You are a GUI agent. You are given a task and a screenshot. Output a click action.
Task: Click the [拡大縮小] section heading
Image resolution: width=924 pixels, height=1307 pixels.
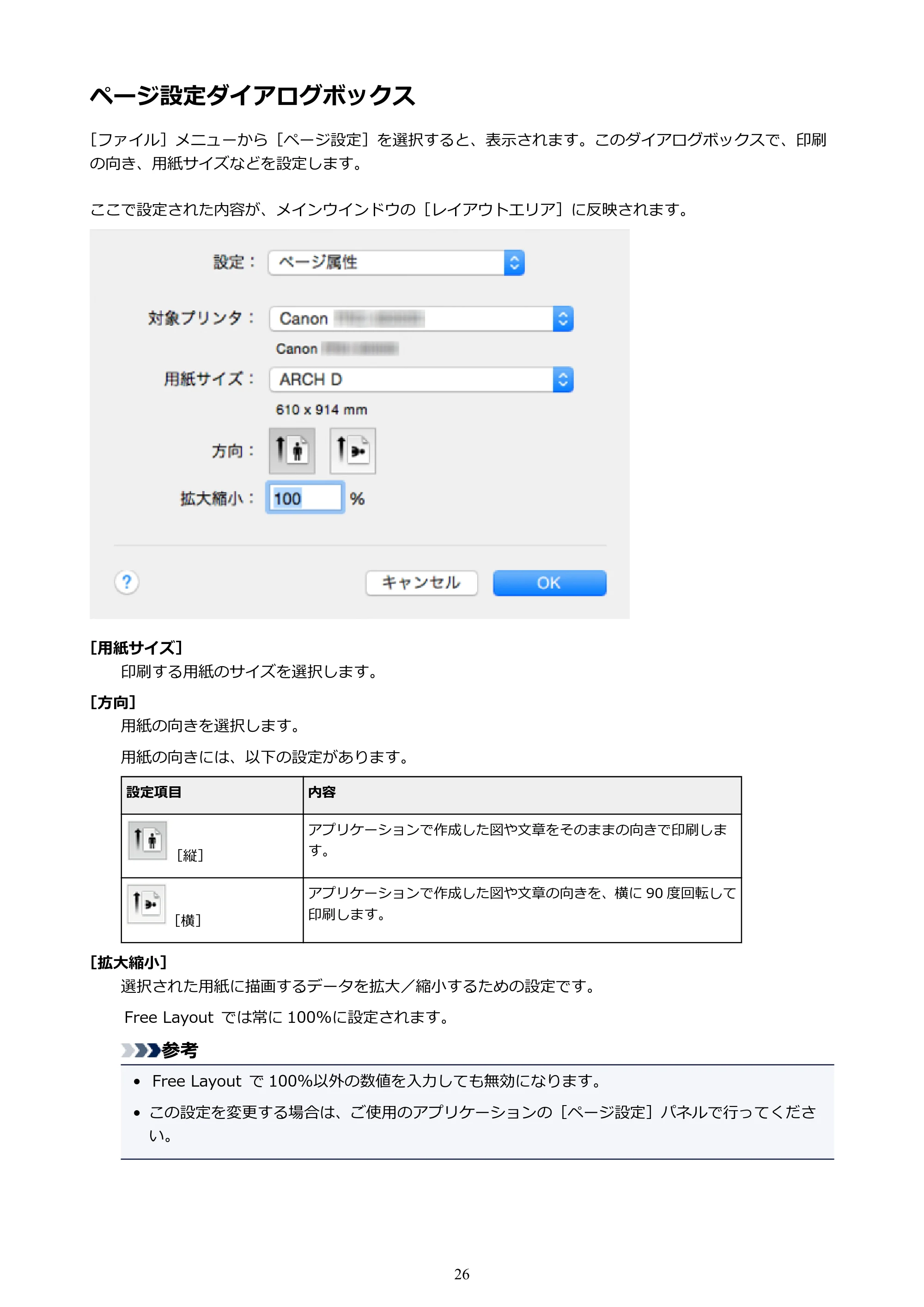(x=128, y=962)
